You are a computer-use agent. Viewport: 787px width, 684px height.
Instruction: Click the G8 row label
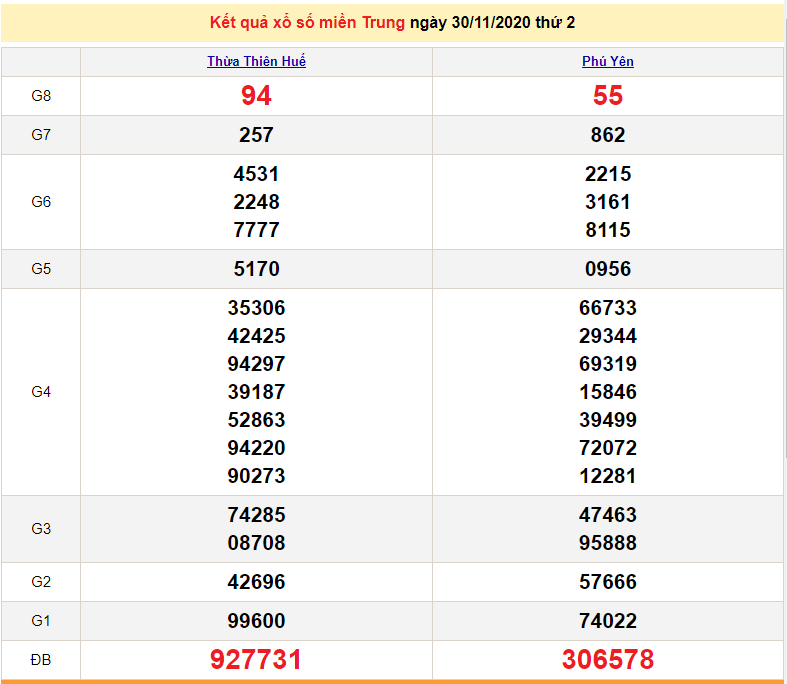click(x=41, y=96)
